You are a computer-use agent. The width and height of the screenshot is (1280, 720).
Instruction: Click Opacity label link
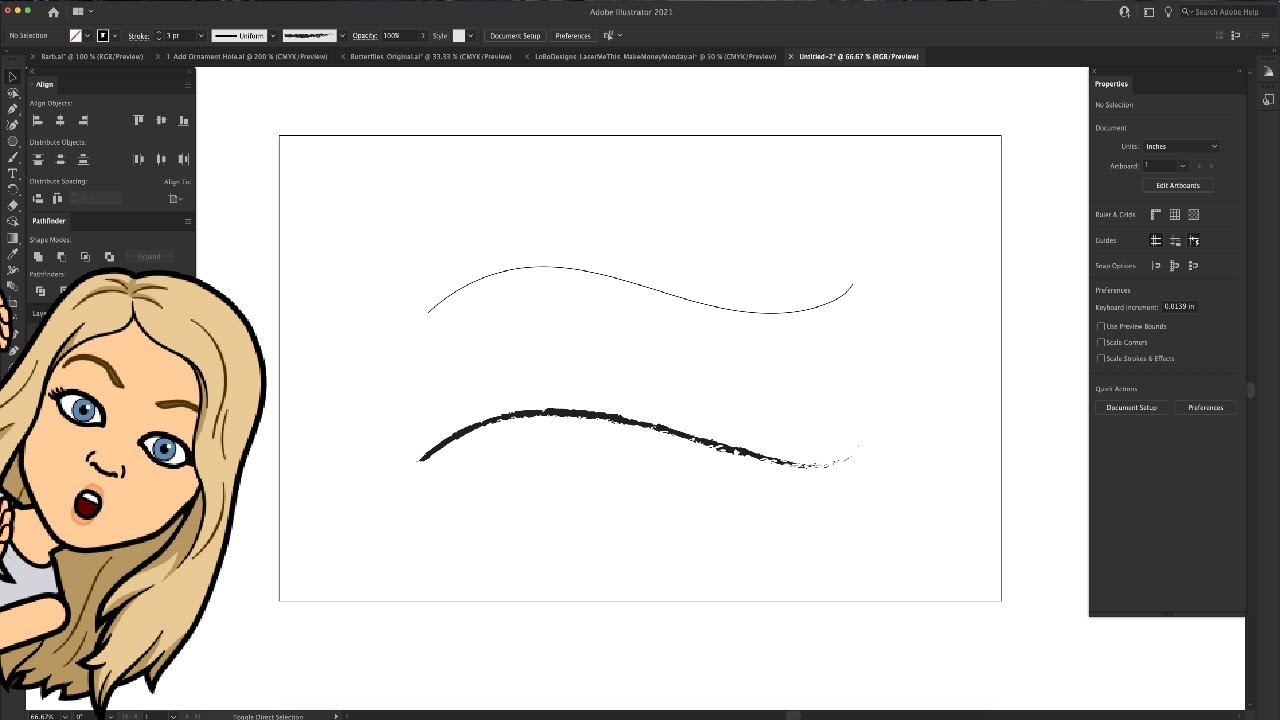365,36
